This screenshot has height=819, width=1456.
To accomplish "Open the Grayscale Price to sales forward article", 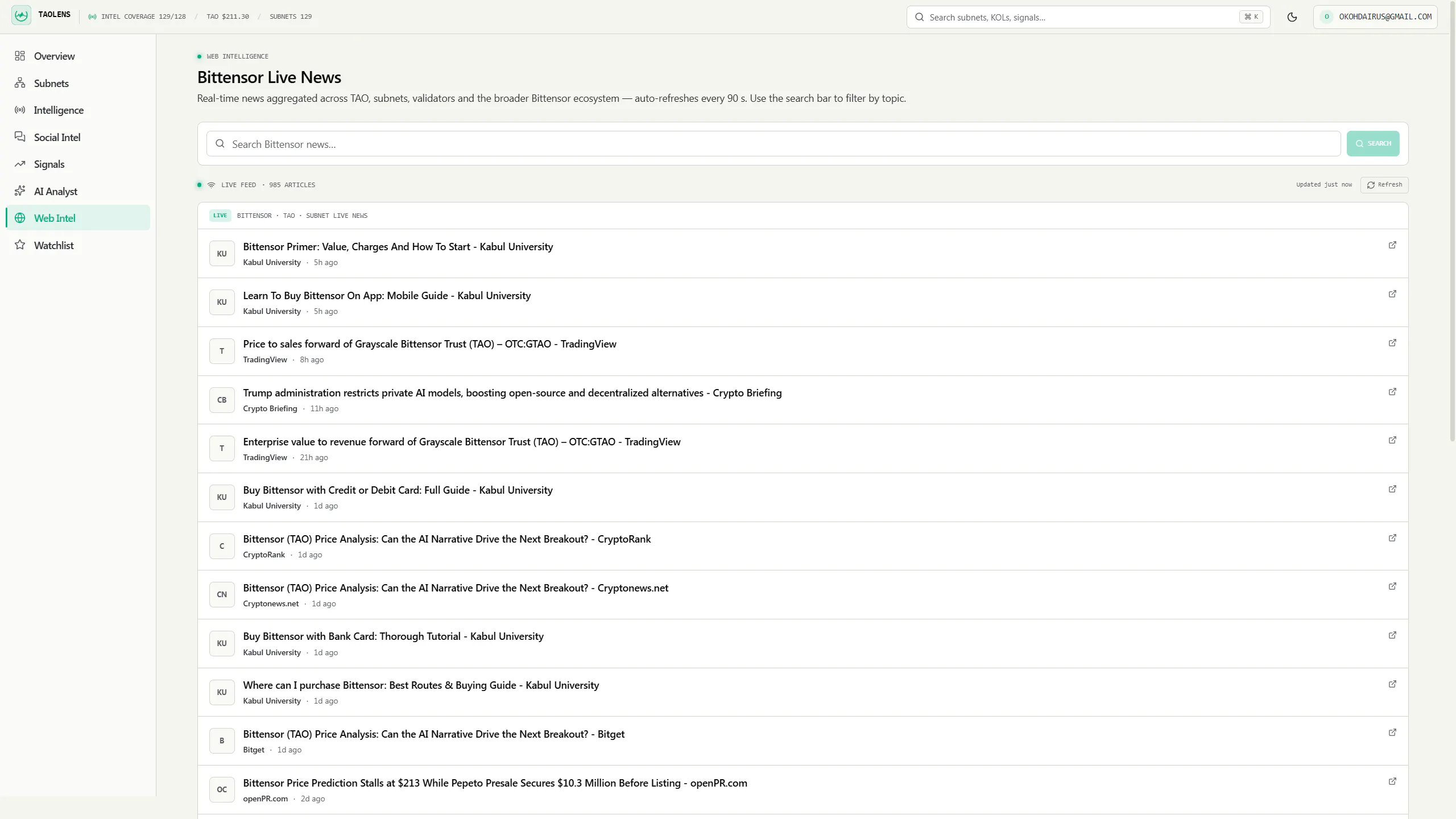I will [429, 344].
